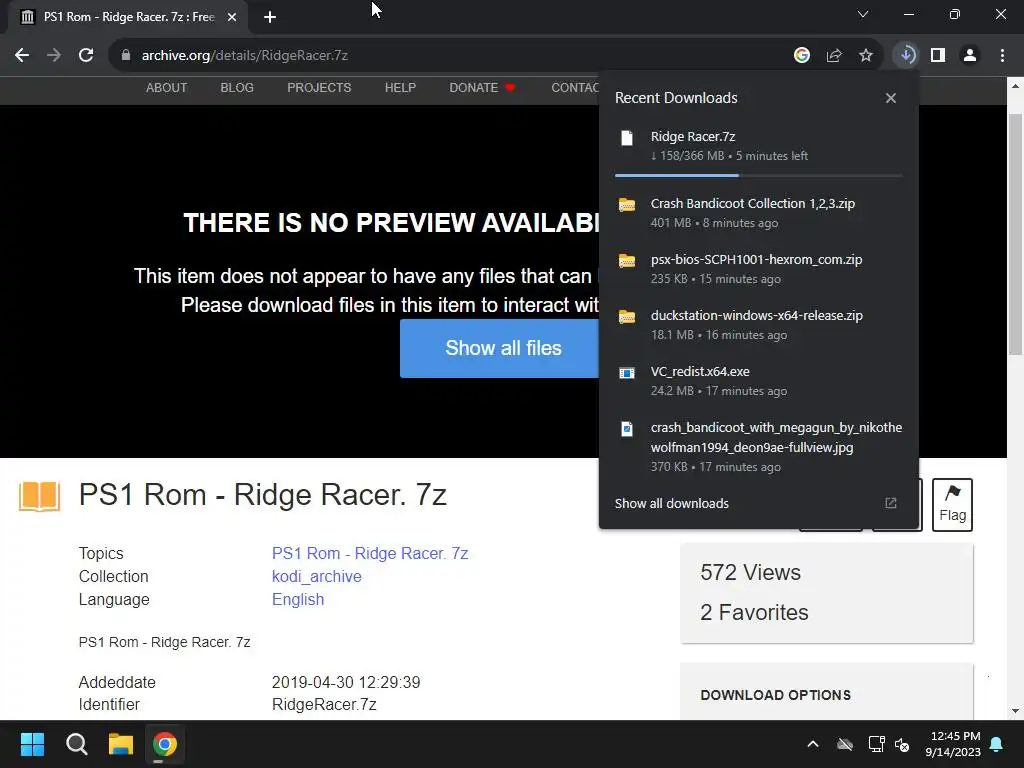The image size is (1024, 768).
Task: Open a new browser tab
Action: pos(270,17)
